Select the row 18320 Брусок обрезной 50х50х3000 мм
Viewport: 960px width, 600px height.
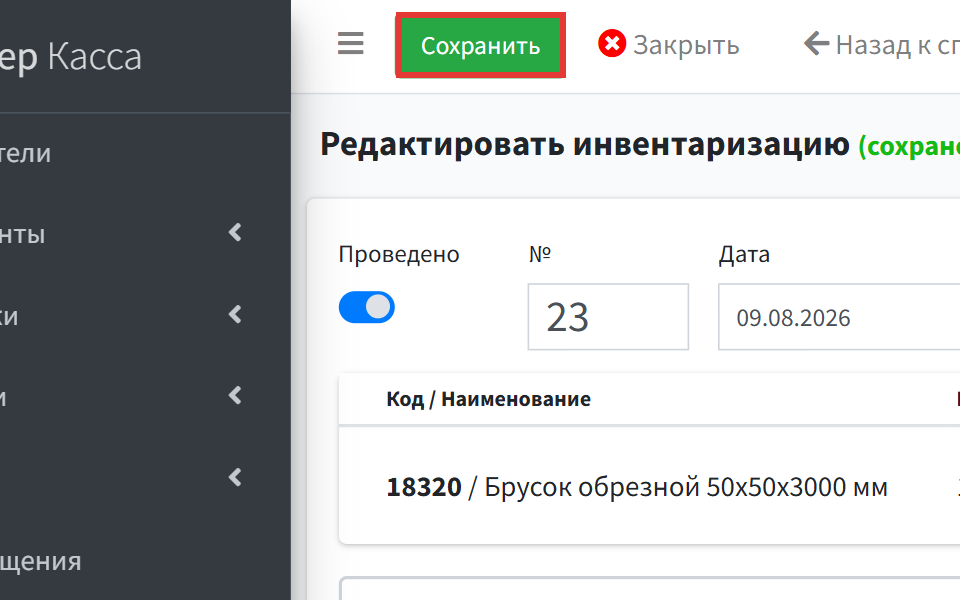tap(649, 487)
